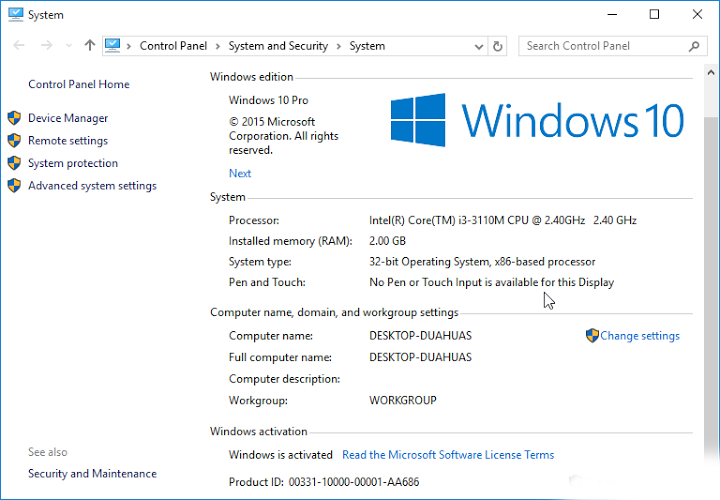The width and height of the screenshot is (720, 500).
Task: Open Advanced system settings
Action: pos(92,185)
